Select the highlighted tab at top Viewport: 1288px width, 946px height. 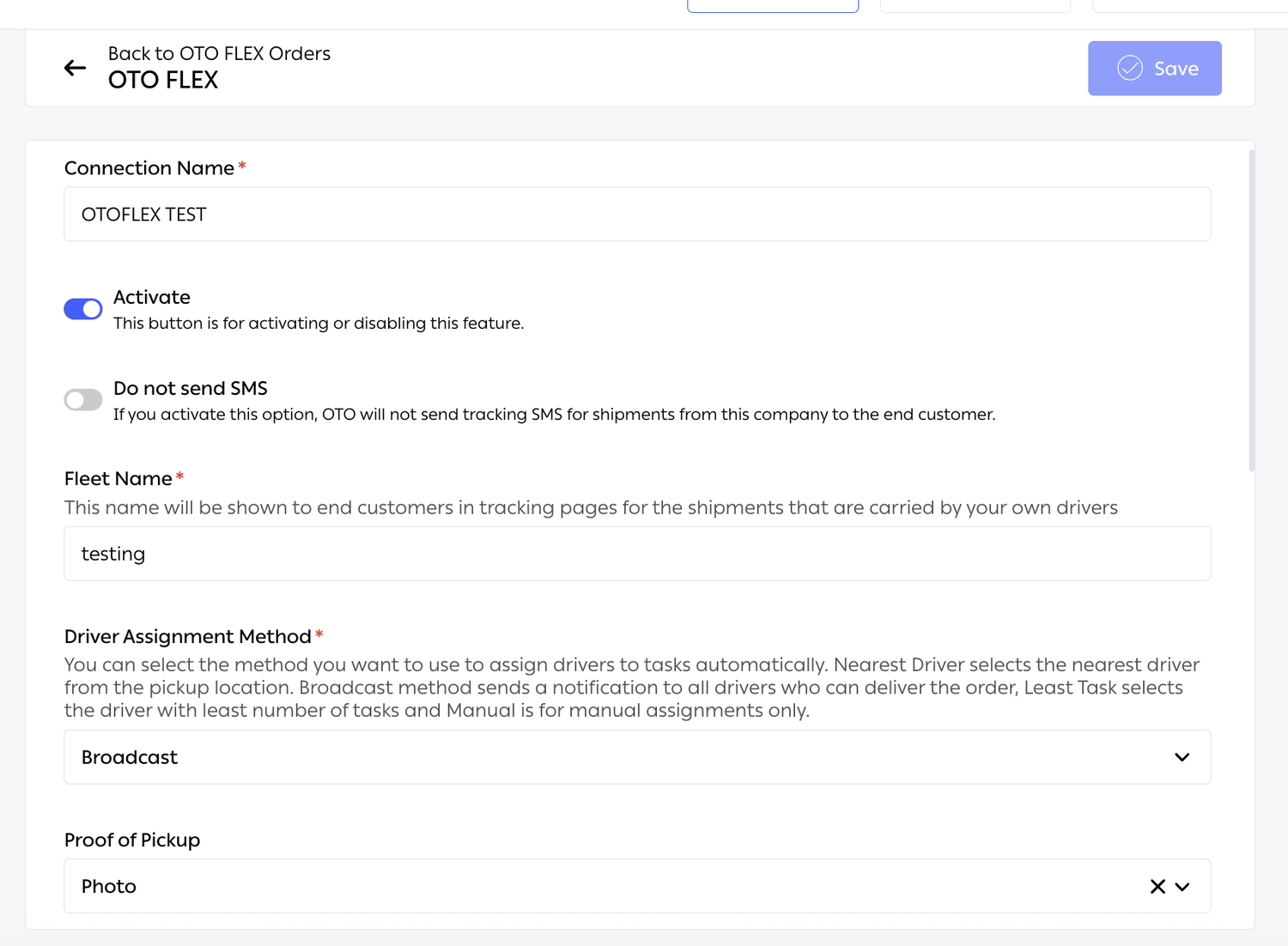coord(773,6)
